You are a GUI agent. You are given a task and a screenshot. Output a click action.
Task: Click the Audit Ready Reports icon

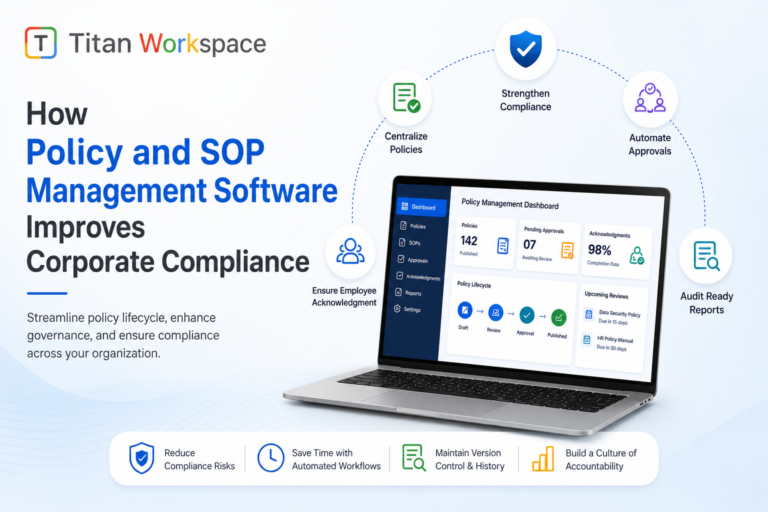706,256
